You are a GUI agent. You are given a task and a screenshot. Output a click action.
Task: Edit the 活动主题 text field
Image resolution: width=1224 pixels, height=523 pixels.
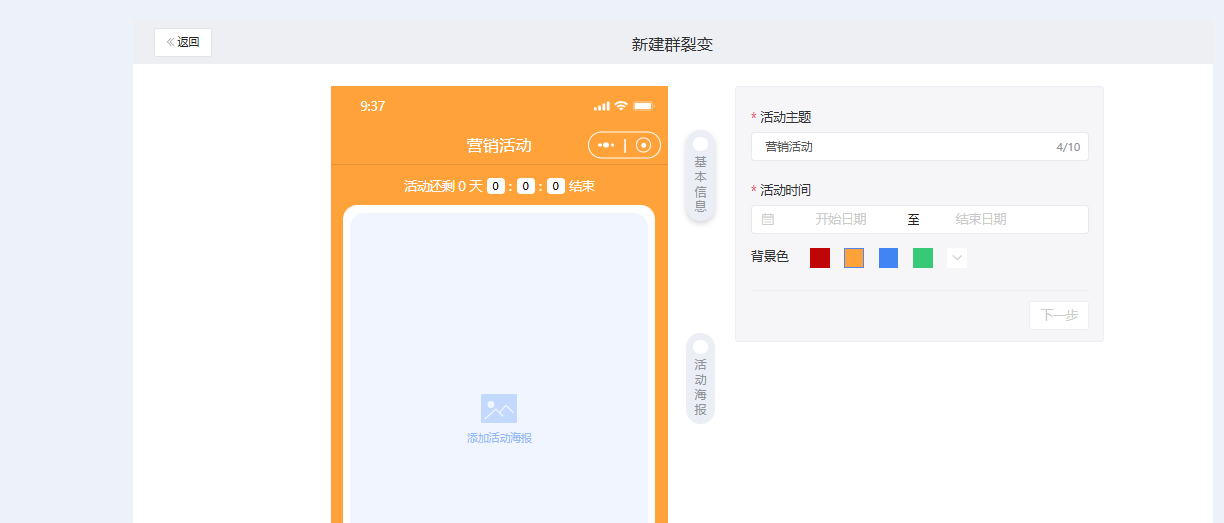pos(919,146)
